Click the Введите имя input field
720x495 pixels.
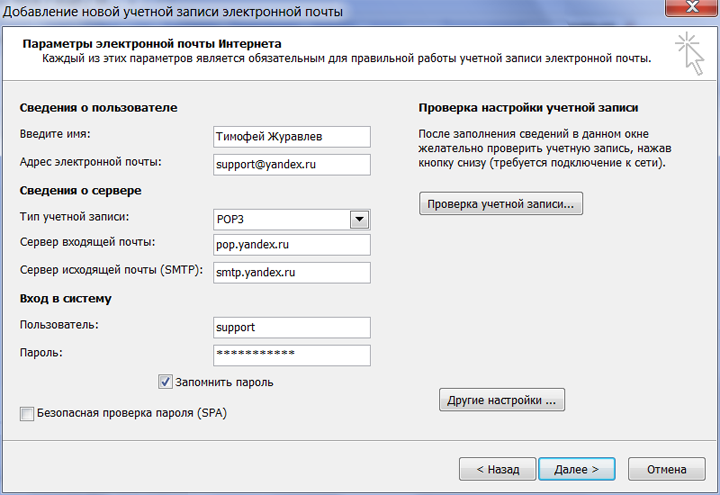pyautogui.click(x=291, y=136)
